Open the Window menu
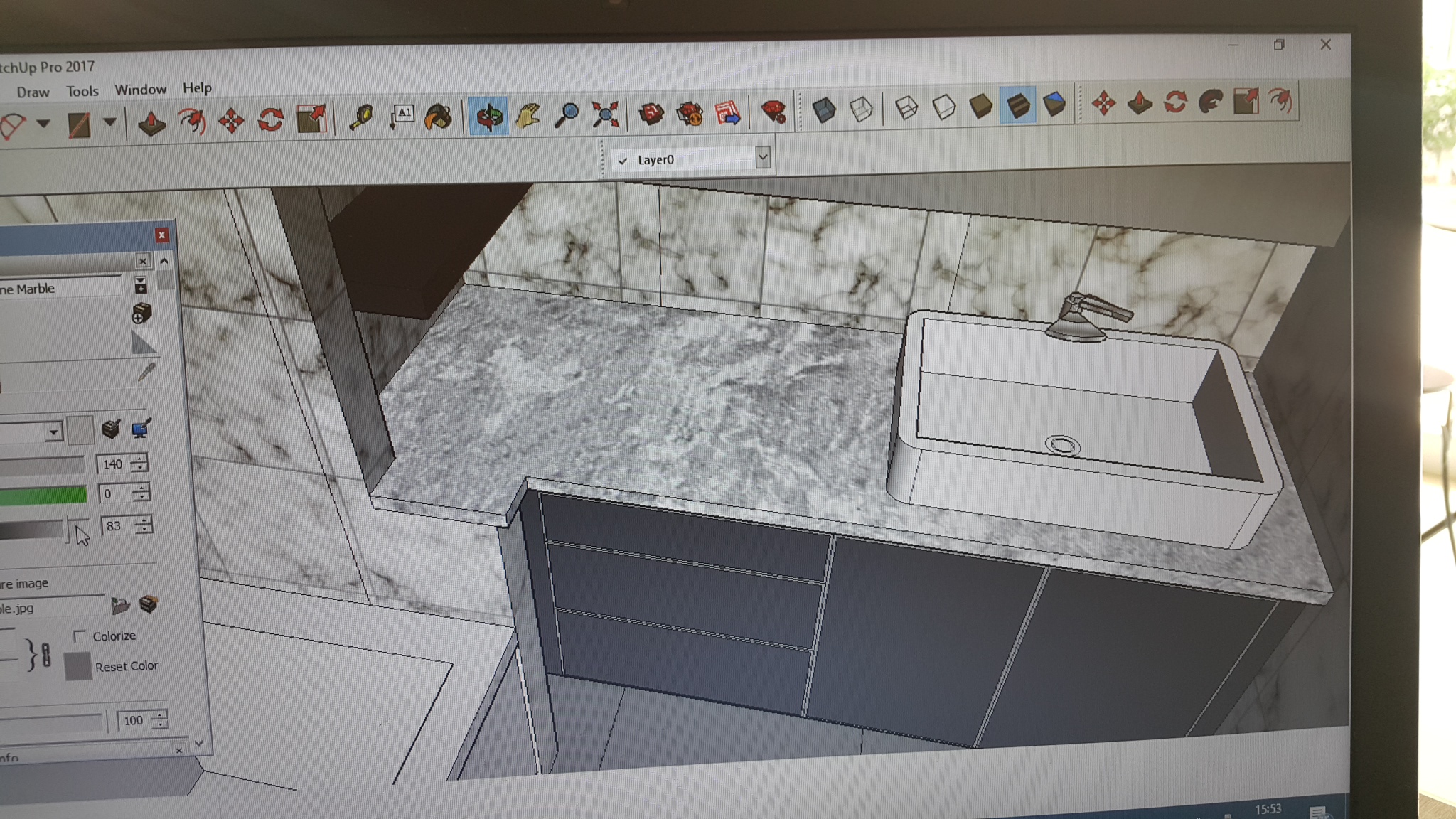Viewport: 1456px width, 819px height. click(x=140, y=90)
